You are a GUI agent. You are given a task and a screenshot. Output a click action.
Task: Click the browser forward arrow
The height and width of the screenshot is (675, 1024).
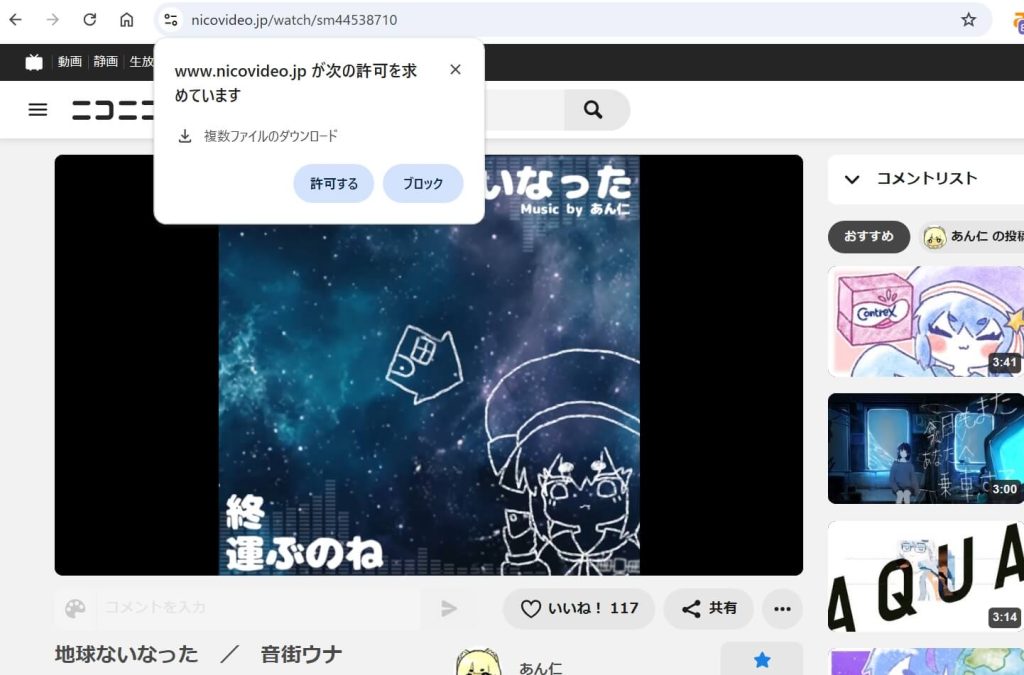[53, 20]
